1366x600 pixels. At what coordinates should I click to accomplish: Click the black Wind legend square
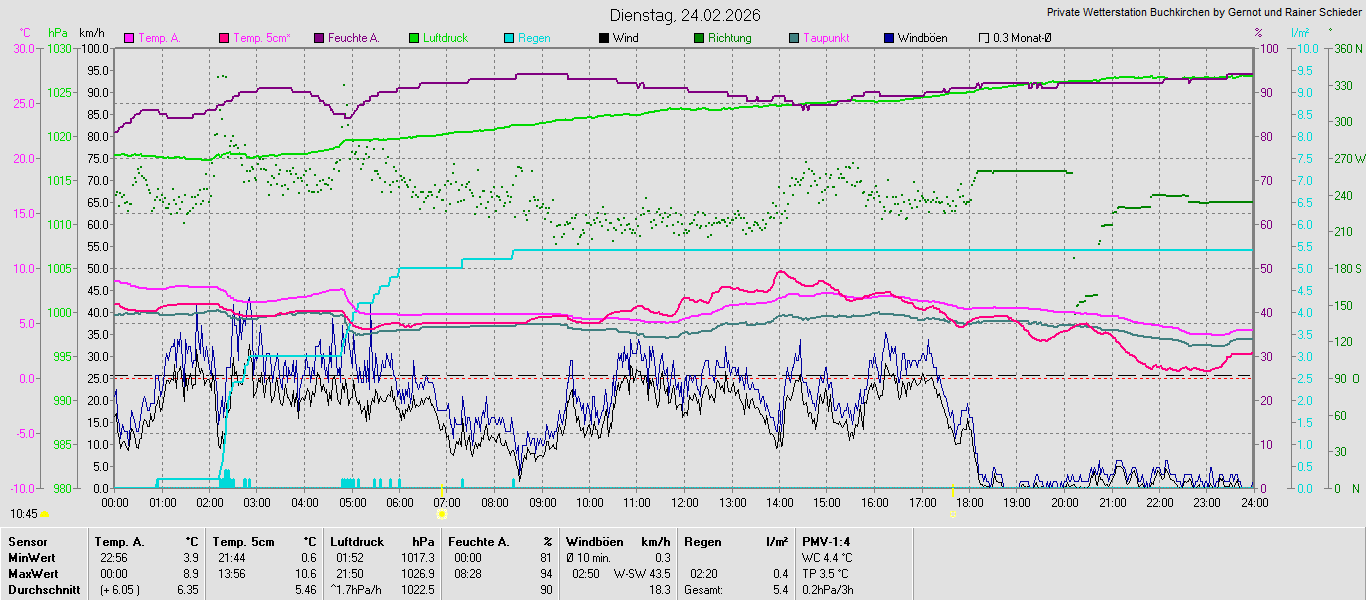tap(604, 38)
